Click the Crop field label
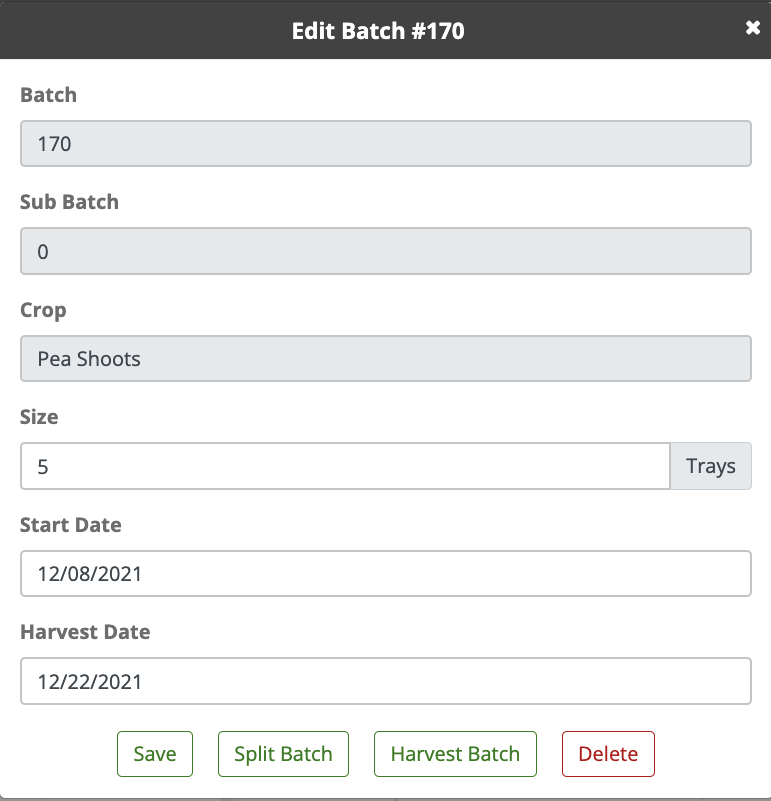This screenshot has height=801, width=771. point(43,310)
